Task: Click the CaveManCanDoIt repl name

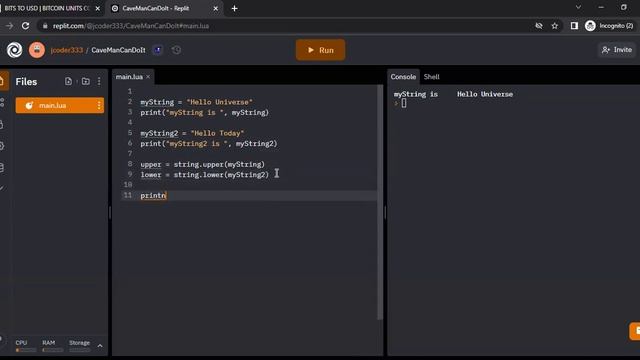Action: pos(118,50)
